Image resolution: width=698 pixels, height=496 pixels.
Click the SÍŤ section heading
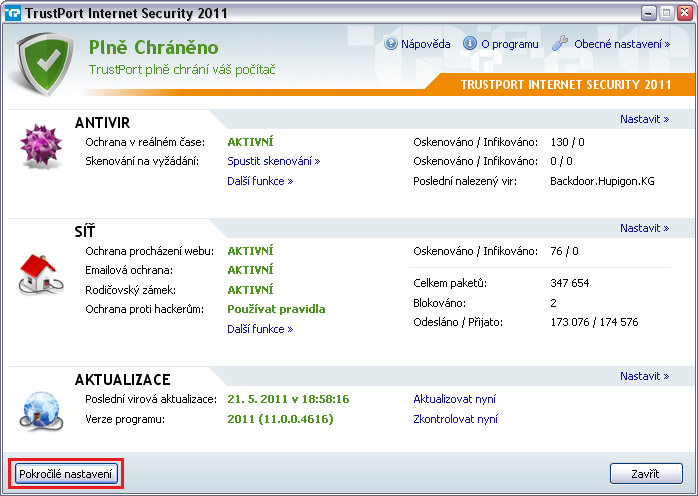85,231
